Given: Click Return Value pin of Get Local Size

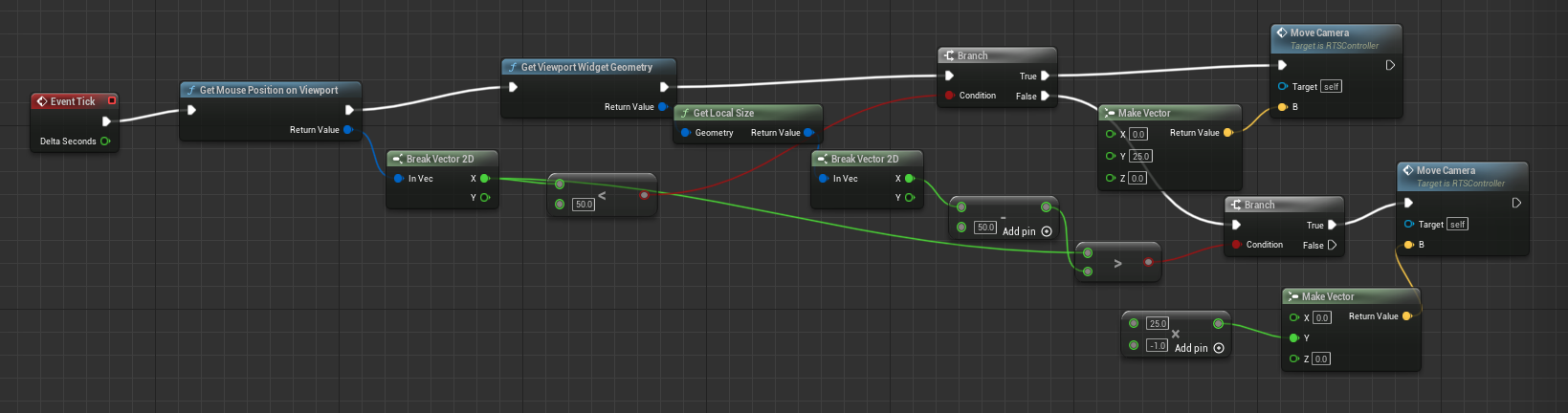Looking at the screenshot, I should coord(808,133).
